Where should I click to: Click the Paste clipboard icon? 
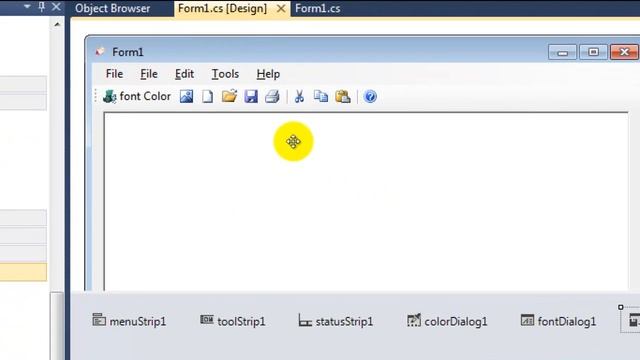tap(342, 96)
